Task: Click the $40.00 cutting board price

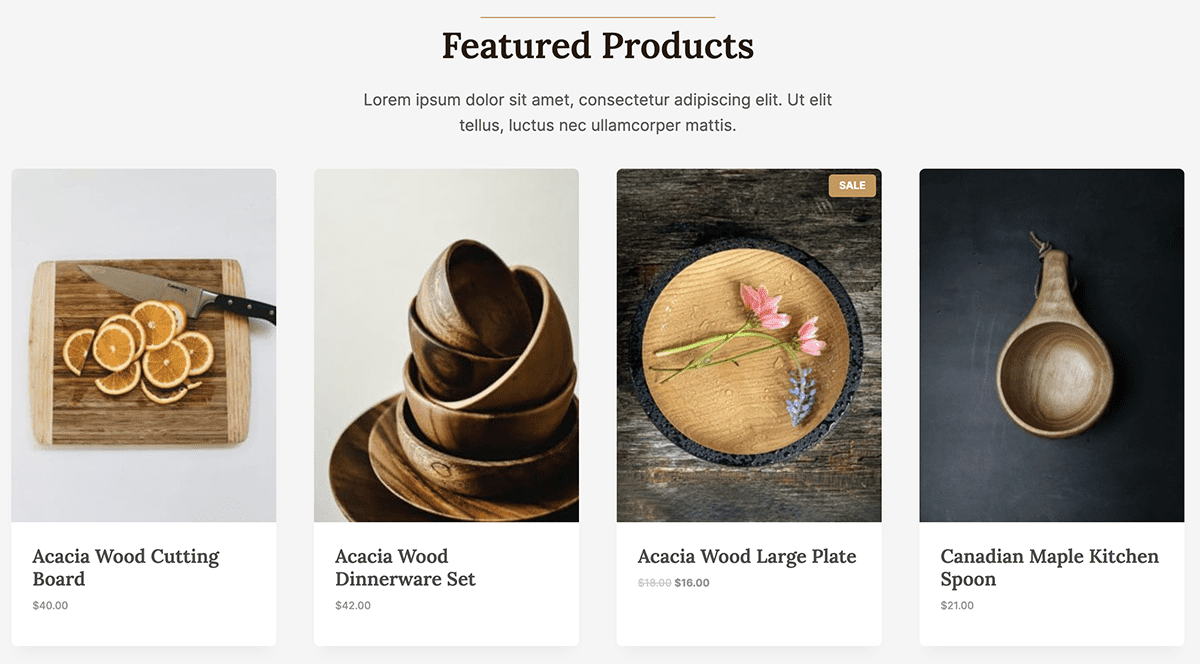Action: pos(50,605)
